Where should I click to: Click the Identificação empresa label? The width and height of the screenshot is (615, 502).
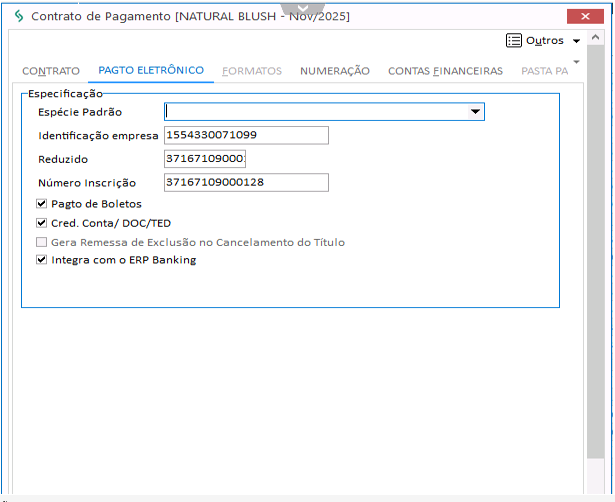coord(98,136)
